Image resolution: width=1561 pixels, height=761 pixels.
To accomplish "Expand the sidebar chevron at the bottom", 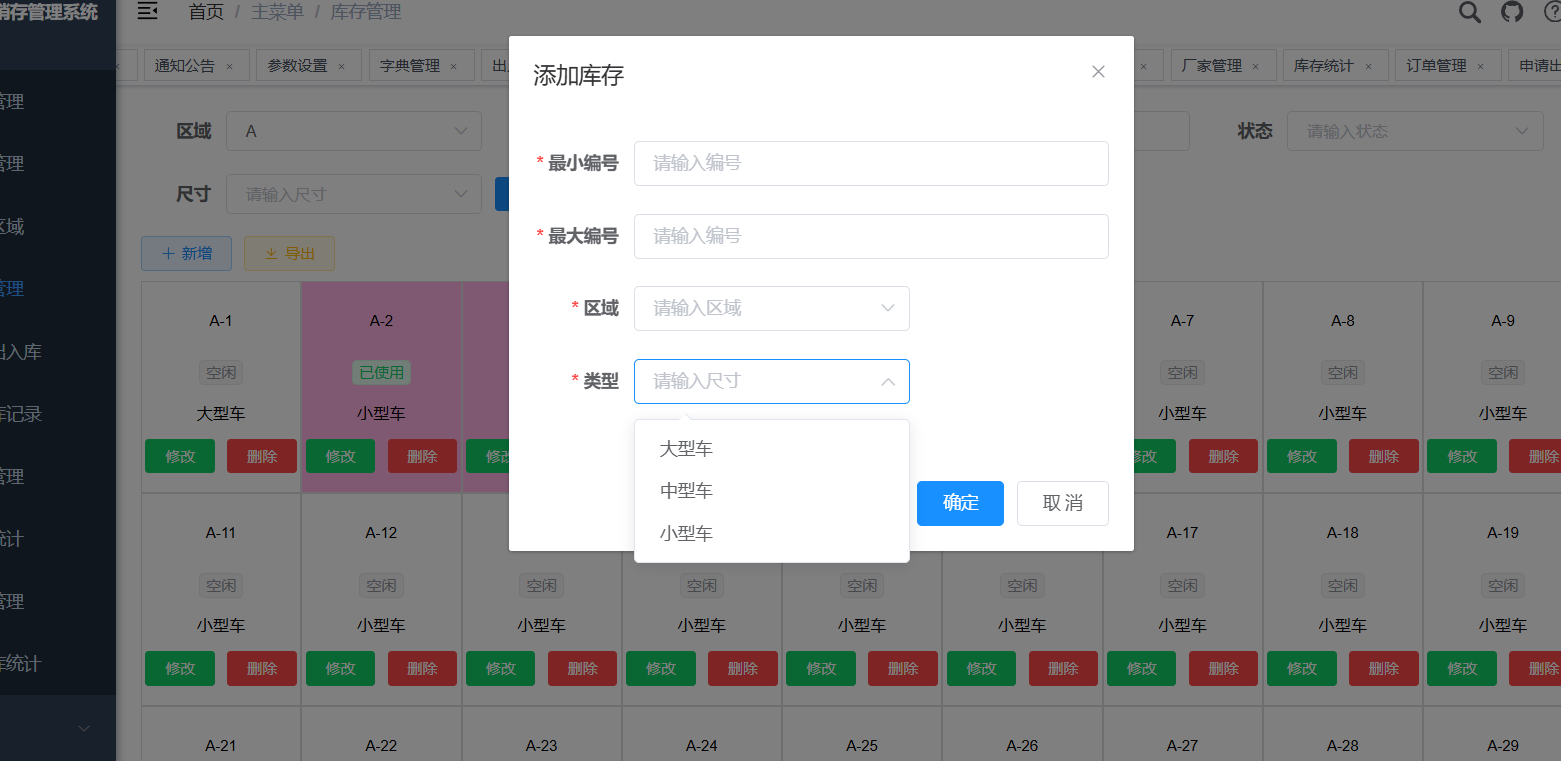I will tap(84, 728).
